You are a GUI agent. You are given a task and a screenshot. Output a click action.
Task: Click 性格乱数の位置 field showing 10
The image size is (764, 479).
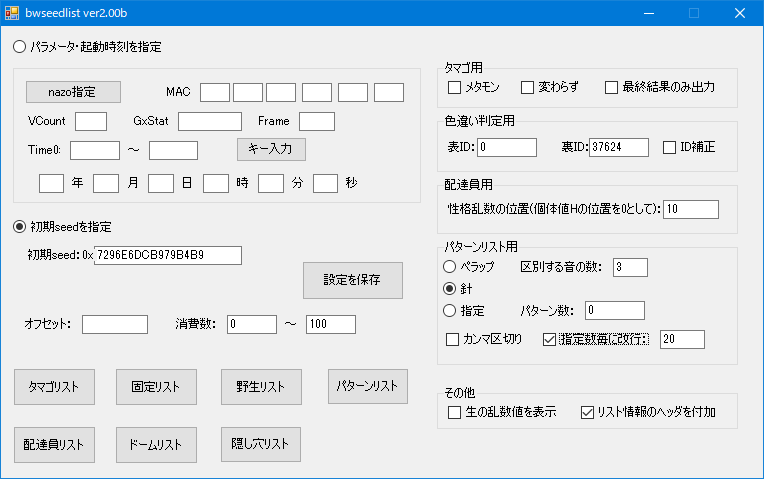tap(691, 209)
